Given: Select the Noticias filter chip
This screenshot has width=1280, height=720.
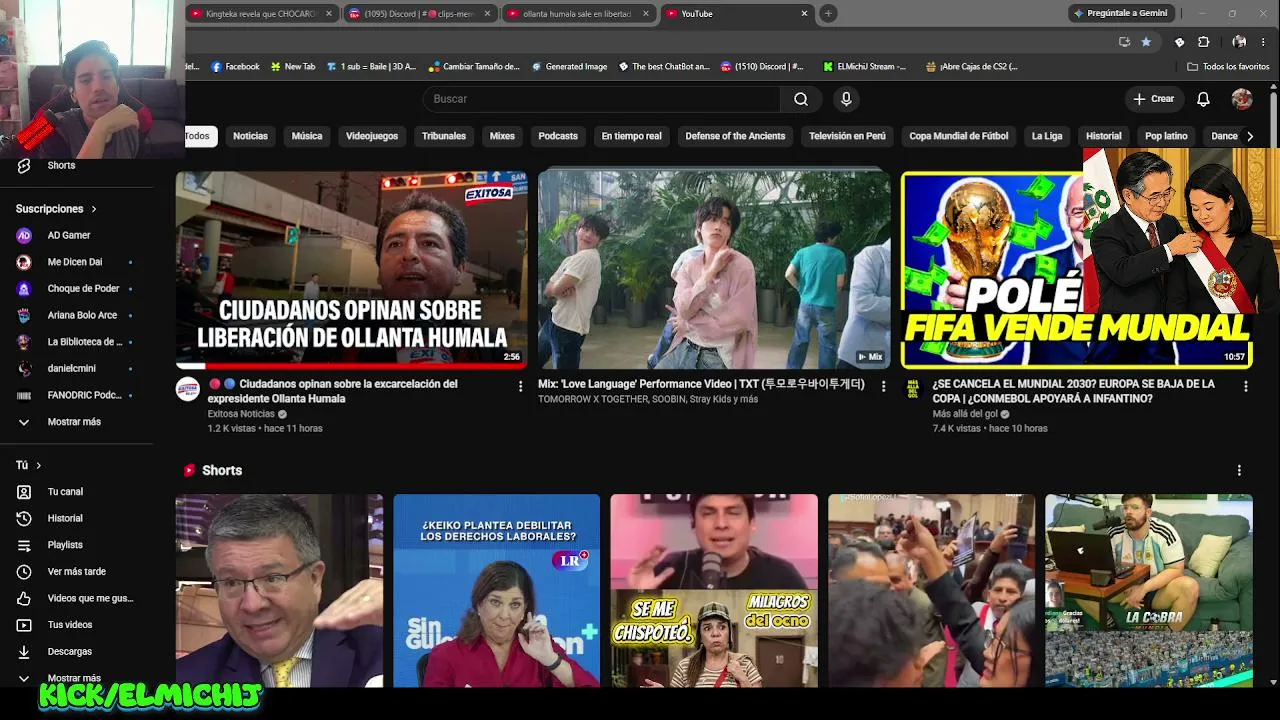Looking at the screenshot, I should pyautogui.click(x=250, y=136).
